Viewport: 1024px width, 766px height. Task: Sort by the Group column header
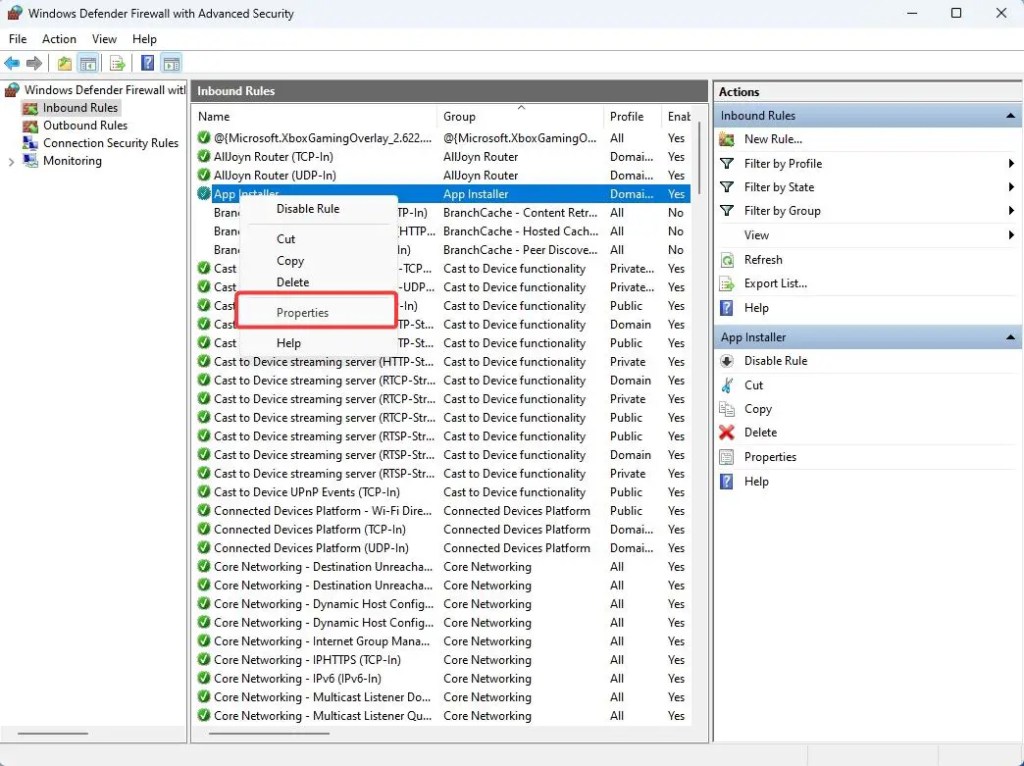pos(520,117)
